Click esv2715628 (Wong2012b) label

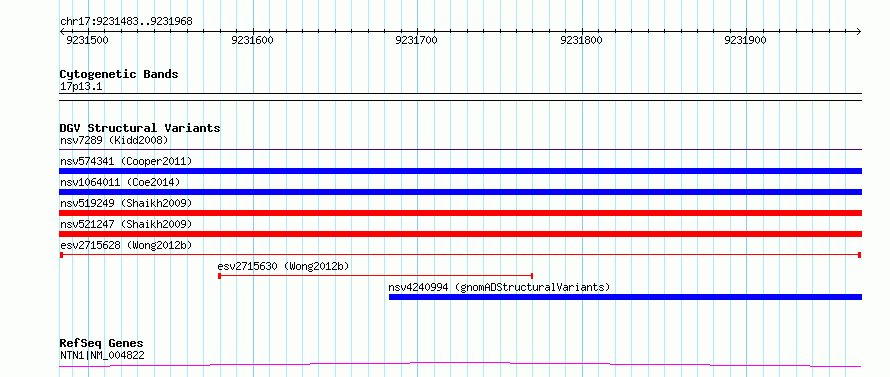click(x=126, y=245)
